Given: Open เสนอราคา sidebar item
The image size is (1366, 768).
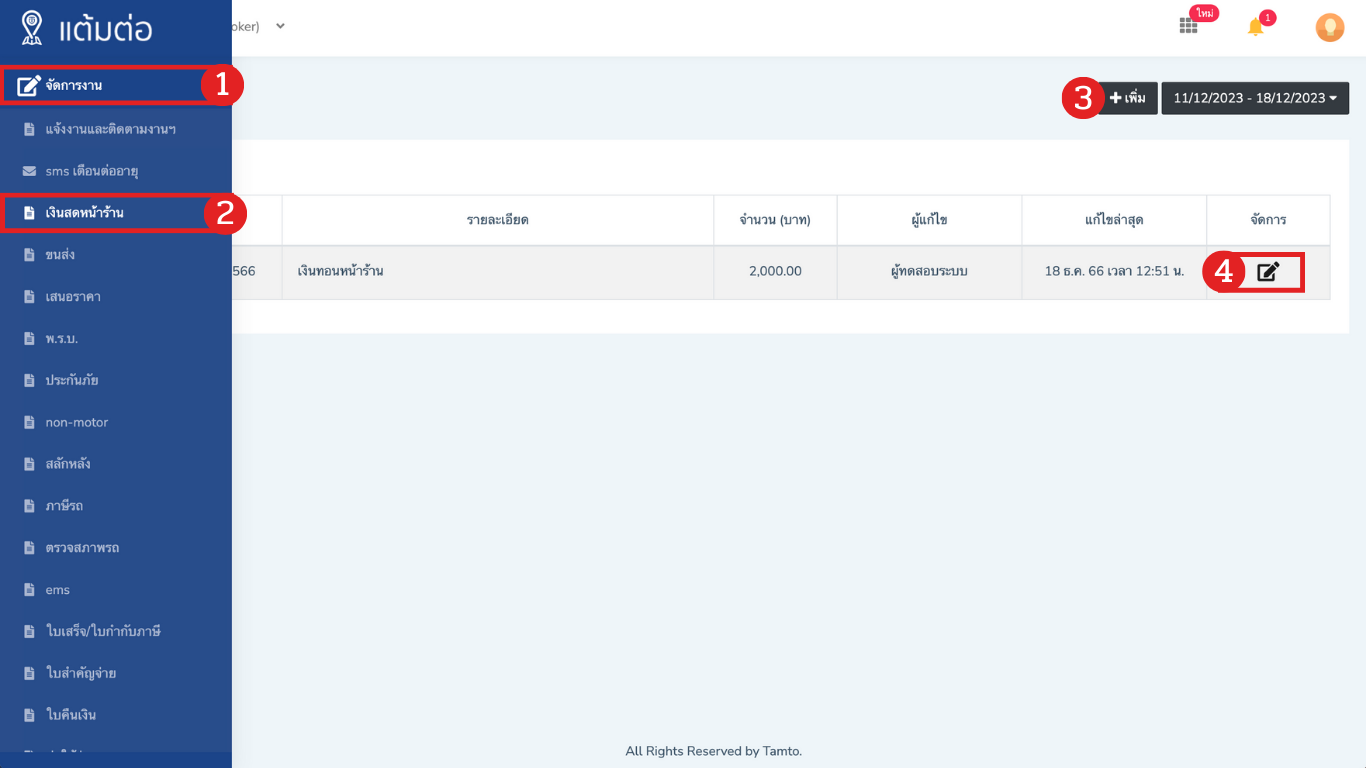Looking at the screenshot, I should pos(116,297).
